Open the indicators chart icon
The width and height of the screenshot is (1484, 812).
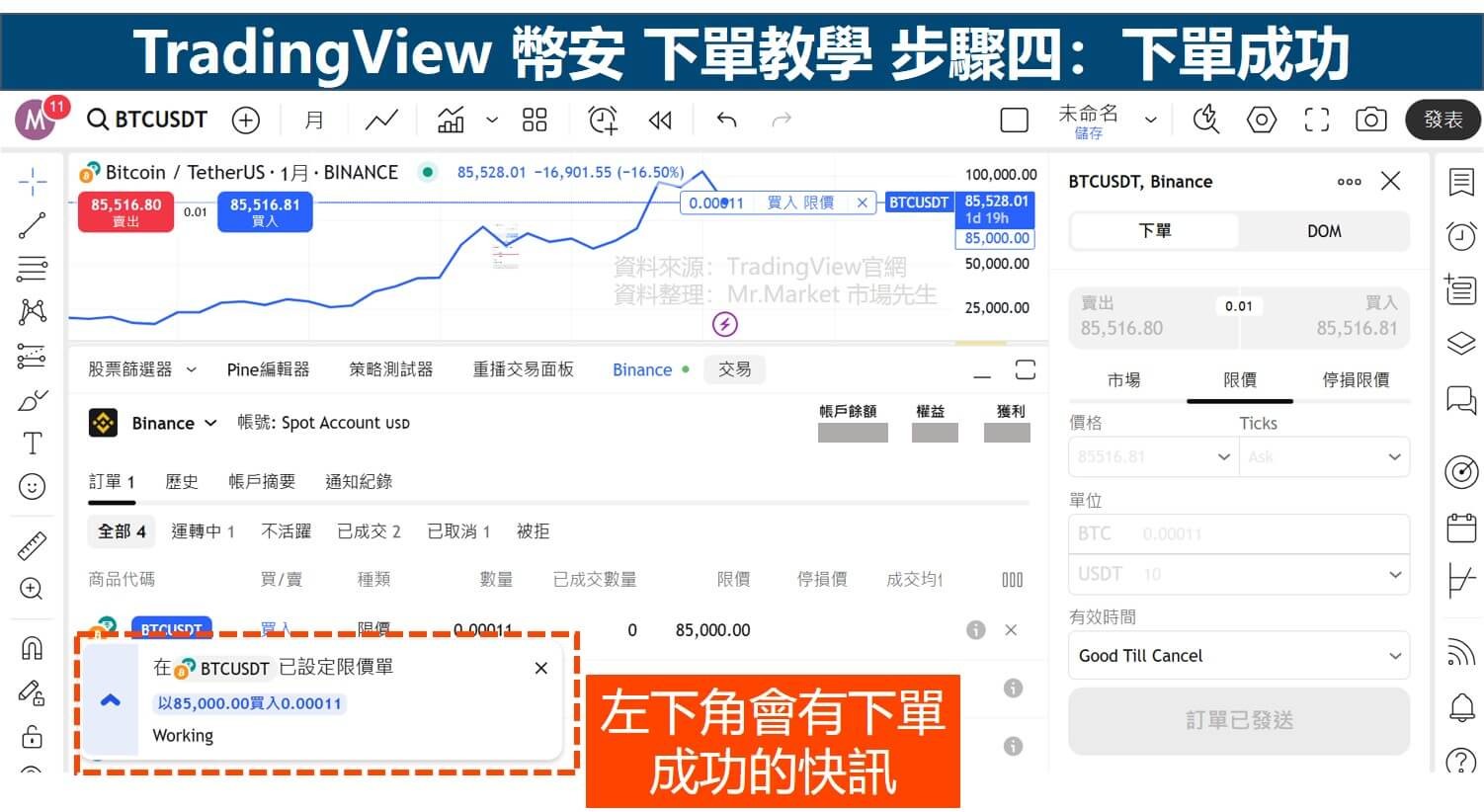(452, 121)
